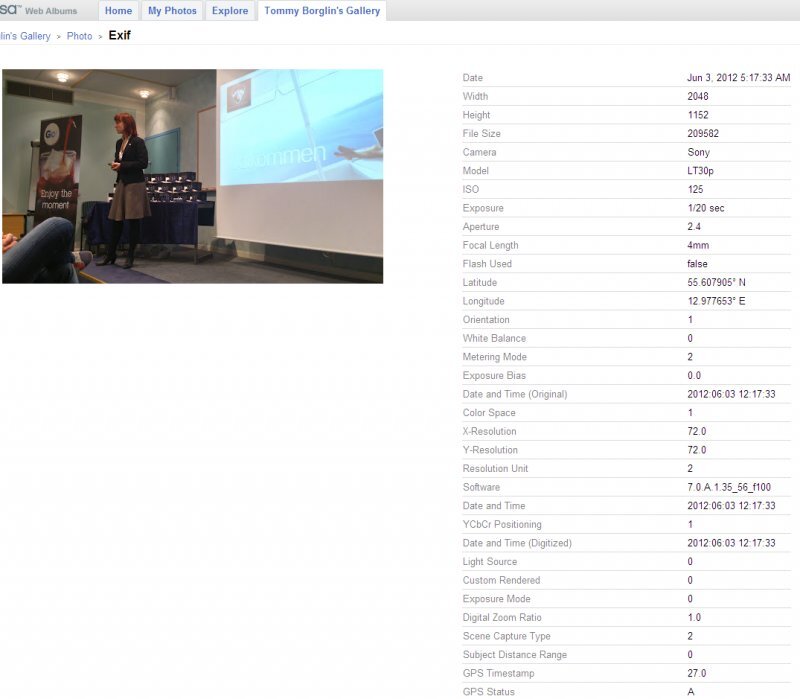The image size is (800, 699).
Task: Click the File Size value 209582
Action: pyautogui.click(x=703, y=134)
